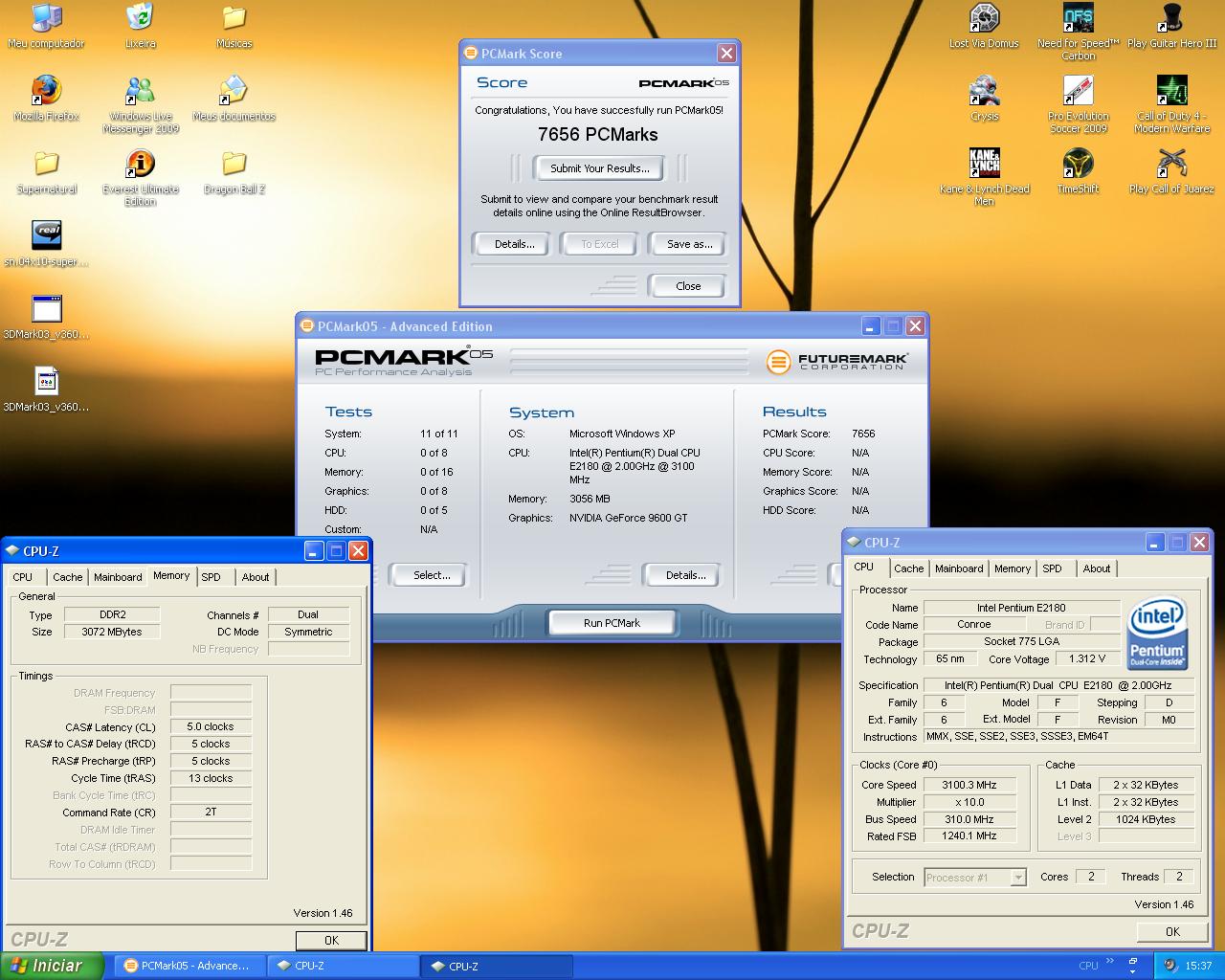Click OK in the right CPU-Z window
The image size is (1225, 980).
(x=1172, y=931)
